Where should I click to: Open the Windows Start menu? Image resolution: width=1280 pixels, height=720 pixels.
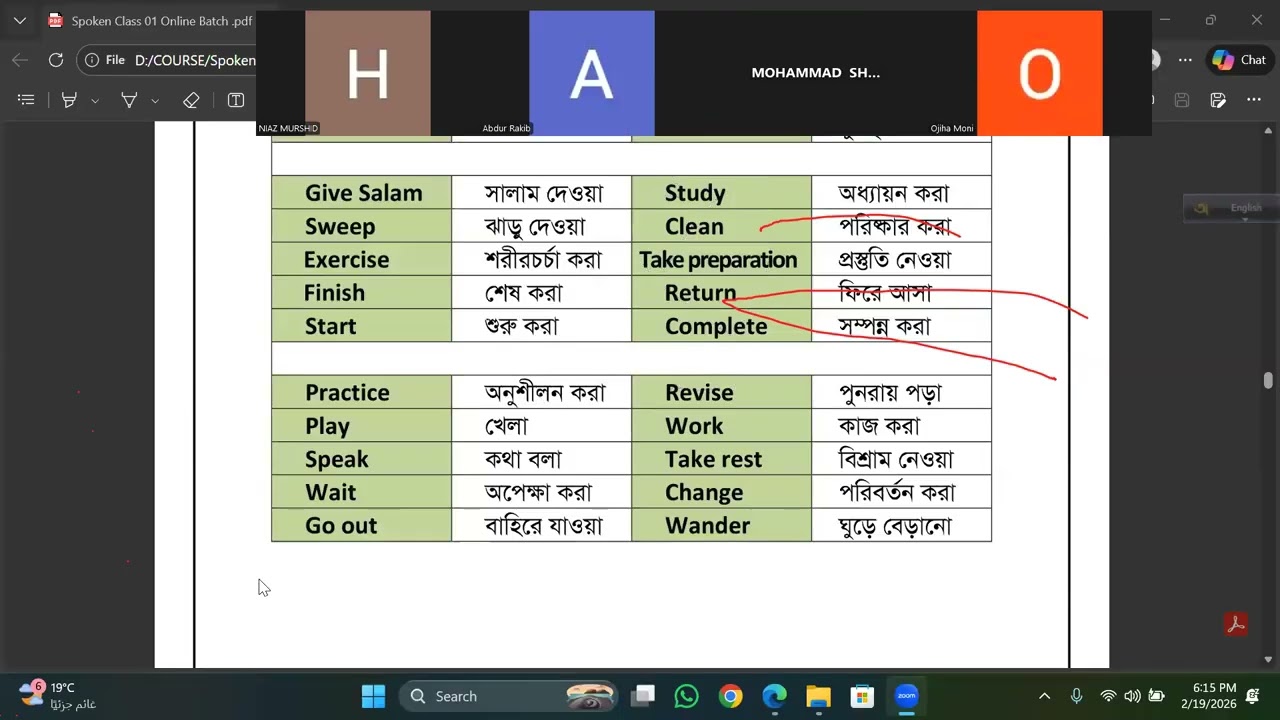373,696
